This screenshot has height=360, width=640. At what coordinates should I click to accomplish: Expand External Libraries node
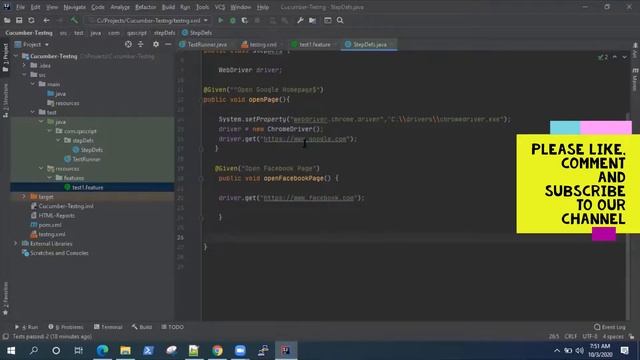16,244
